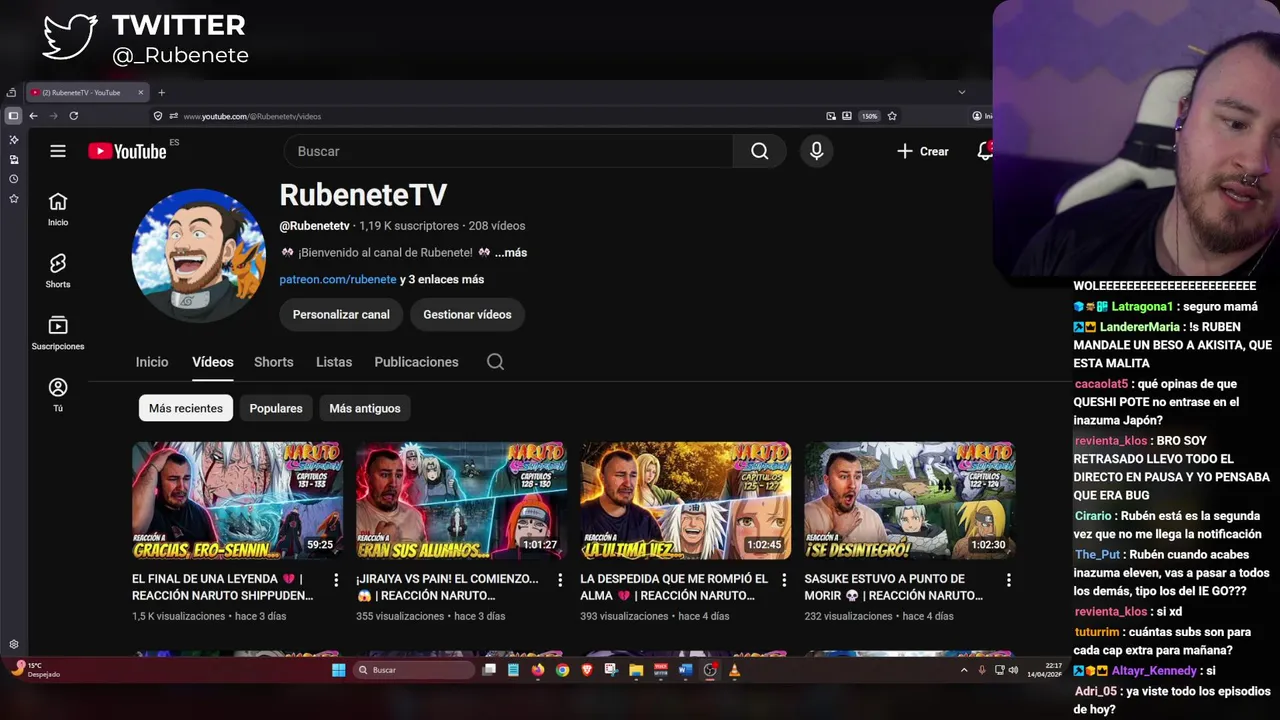
Task: Close the RubeneteTV YouTube tab
Action: pos(141,93)
